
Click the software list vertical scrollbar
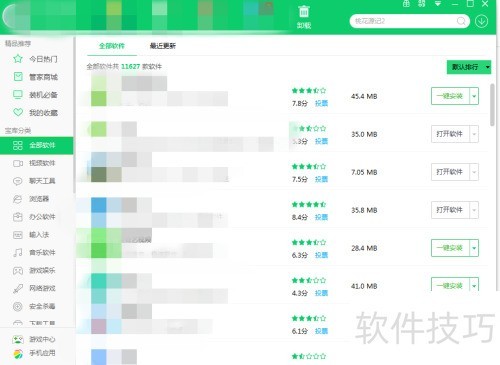492,105
